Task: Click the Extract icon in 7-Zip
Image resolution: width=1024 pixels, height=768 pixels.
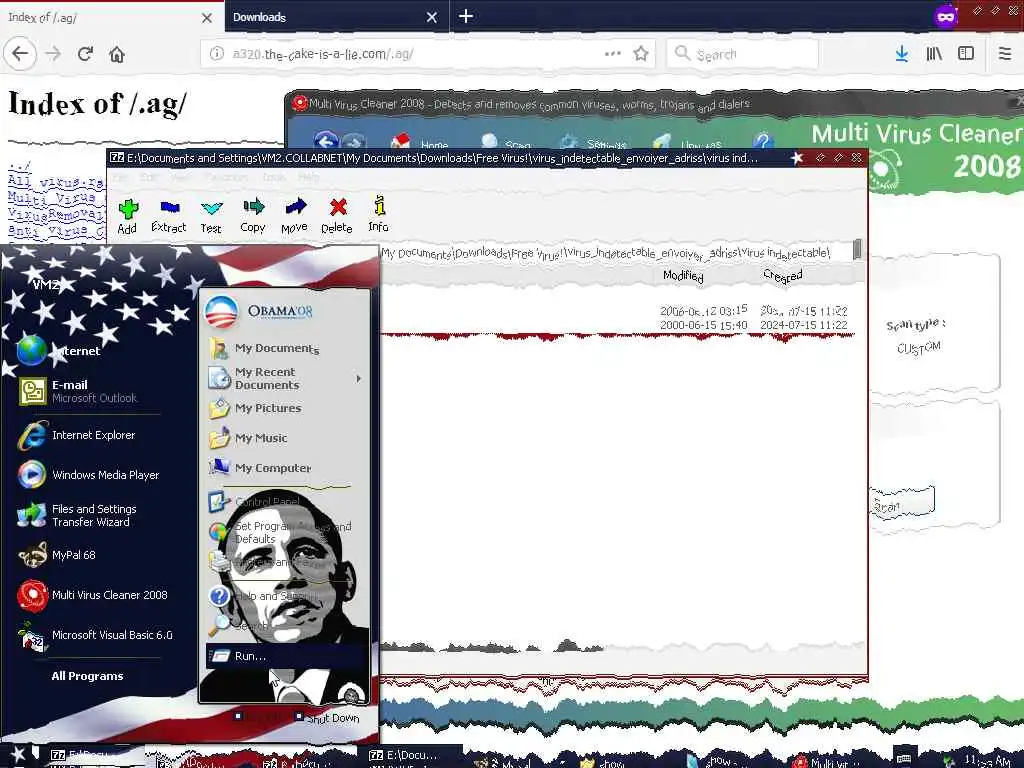Action: click(x=168, y=216)
